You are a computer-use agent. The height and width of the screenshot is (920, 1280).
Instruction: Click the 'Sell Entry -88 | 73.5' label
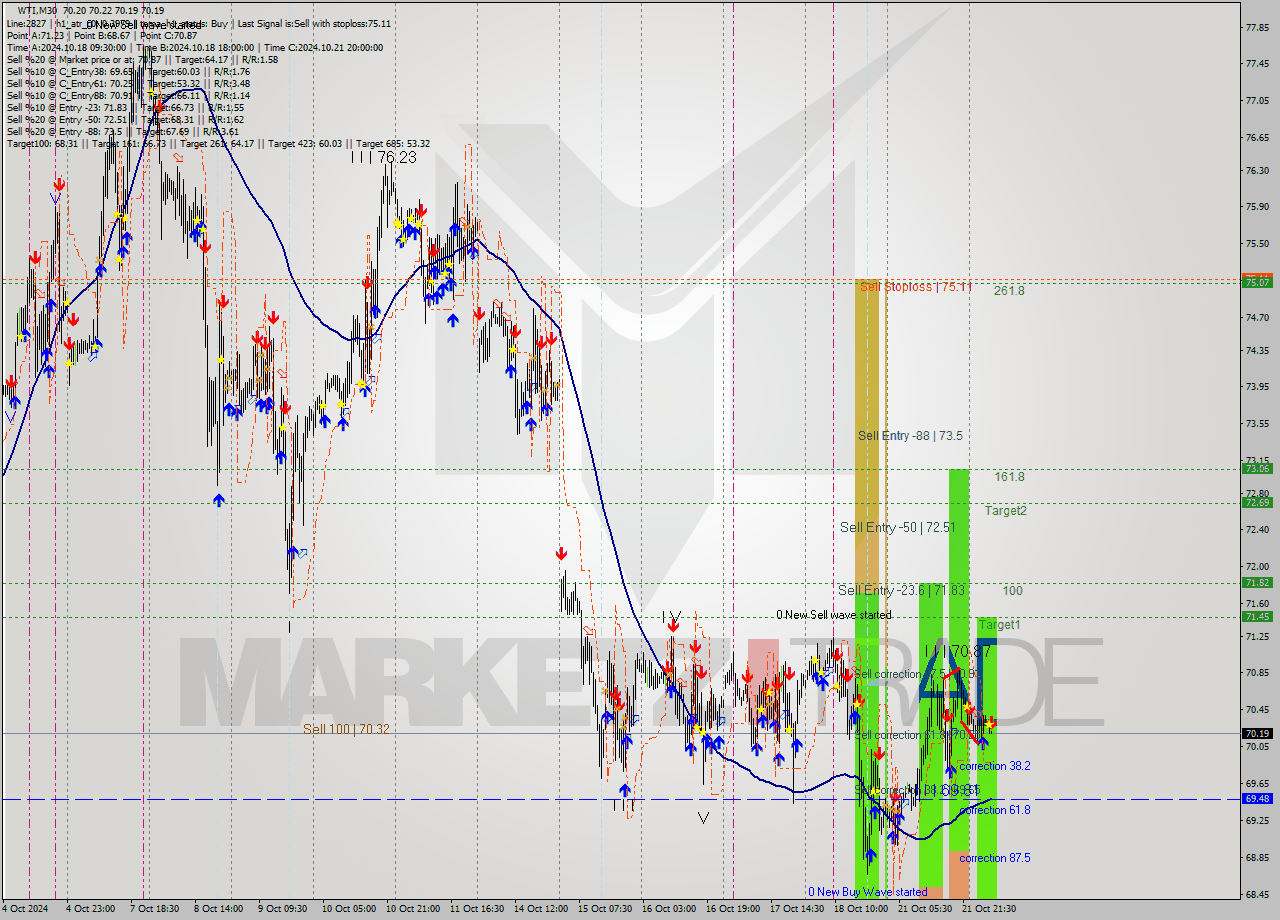(x=910, y=436)
